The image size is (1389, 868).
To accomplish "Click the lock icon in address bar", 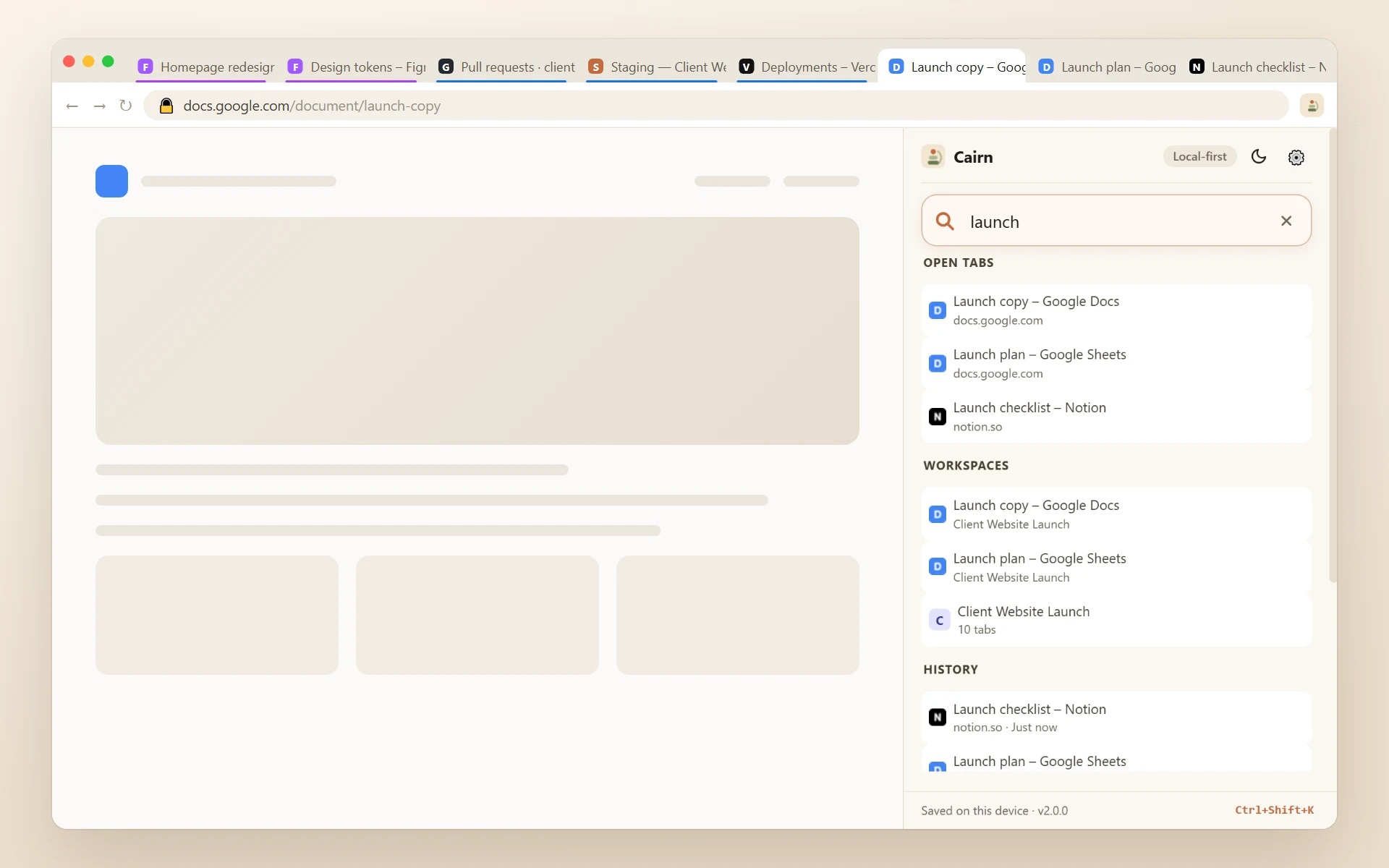I will click(x=166, y=106).
